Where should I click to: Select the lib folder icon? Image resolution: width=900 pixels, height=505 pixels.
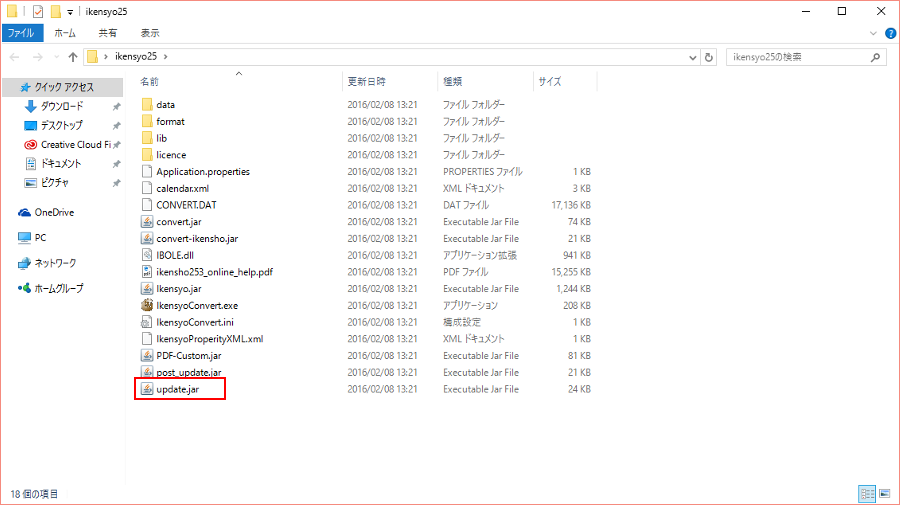[147, 138]
